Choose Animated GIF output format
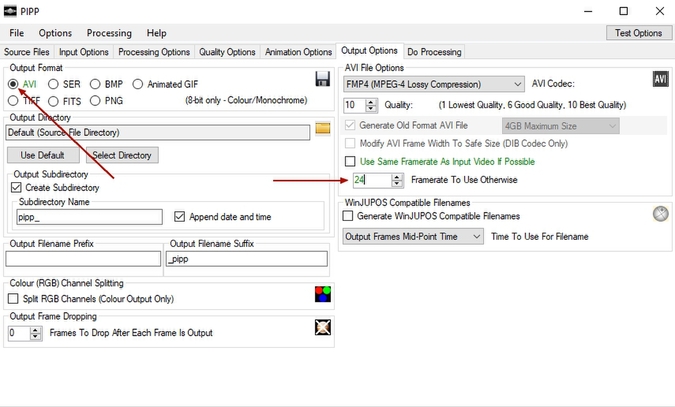Image resolution: width=675 pixels, height=407 pixels. [138, 84]
